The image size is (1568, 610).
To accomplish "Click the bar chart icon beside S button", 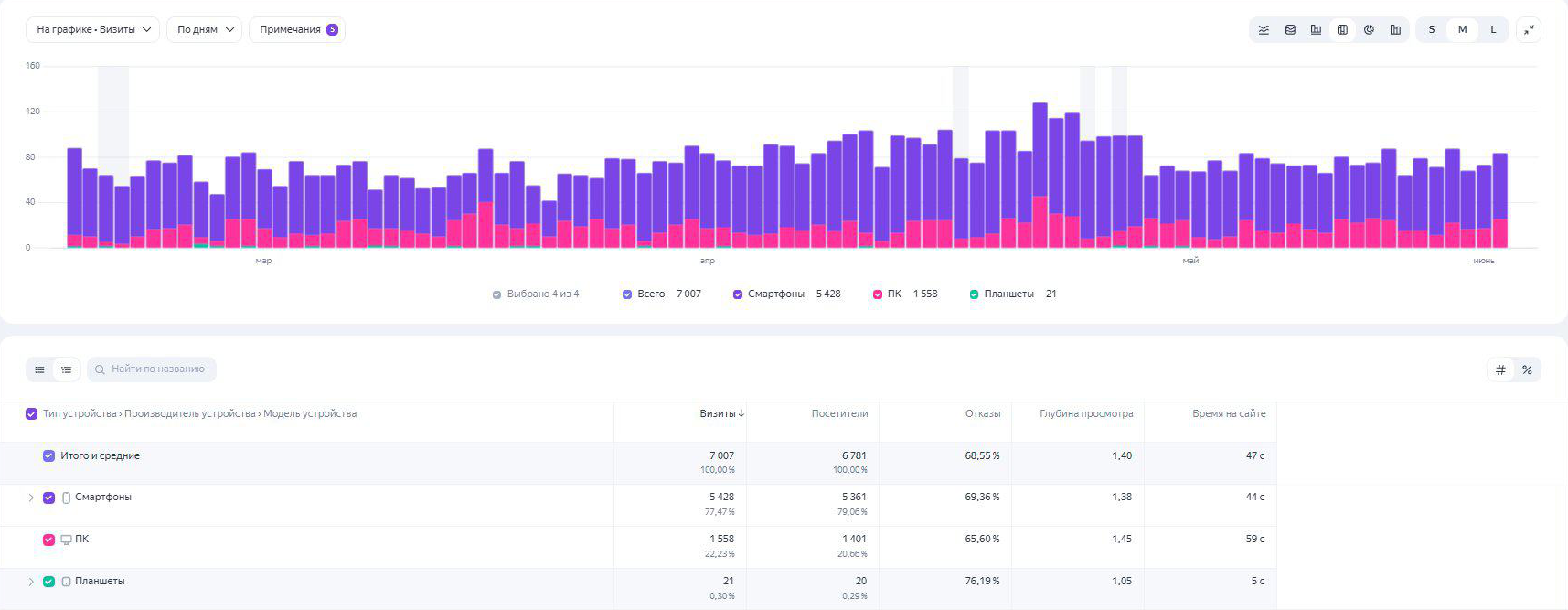I will tap(1395, 30).
